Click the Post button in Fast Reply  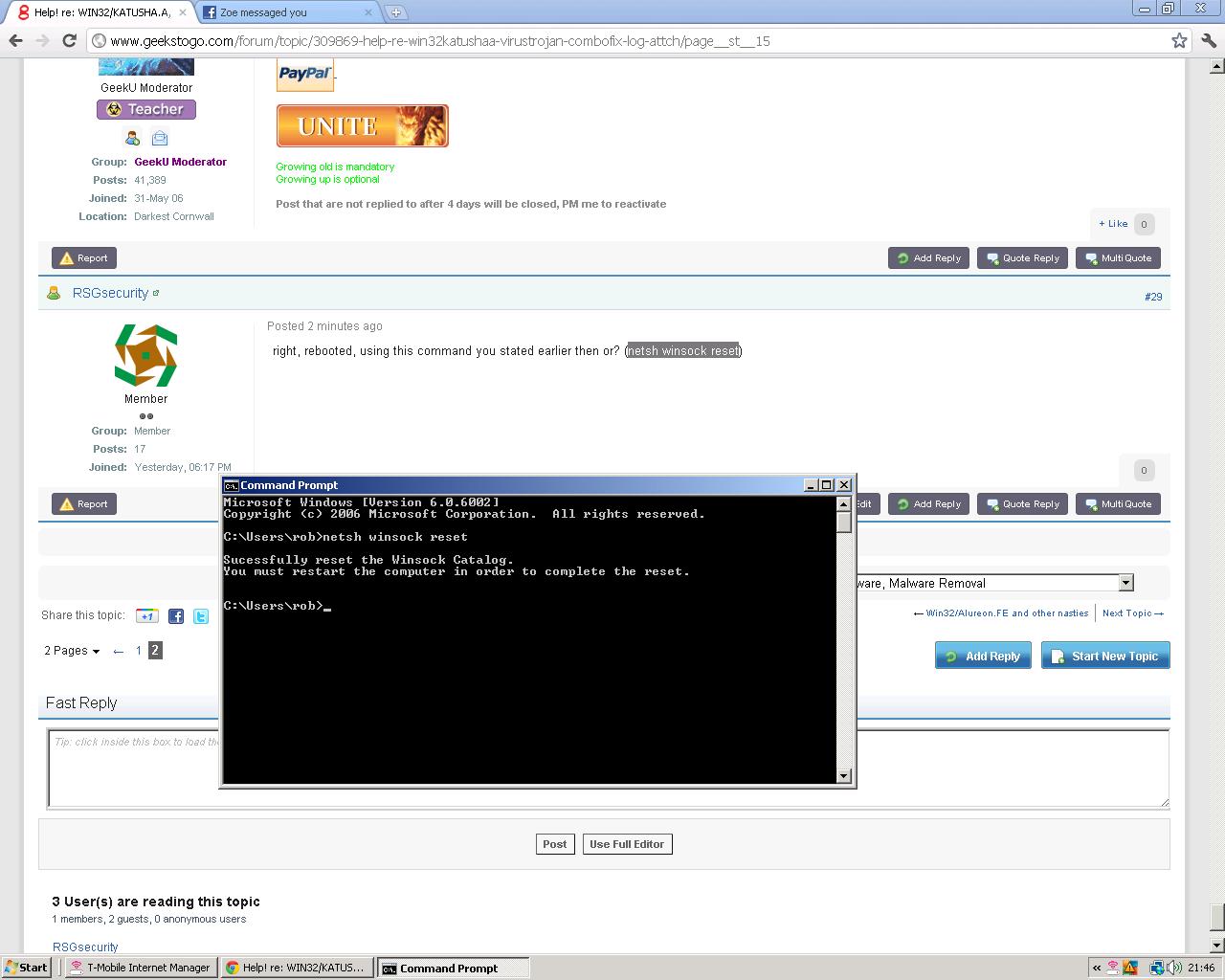(x=555, y=844)
